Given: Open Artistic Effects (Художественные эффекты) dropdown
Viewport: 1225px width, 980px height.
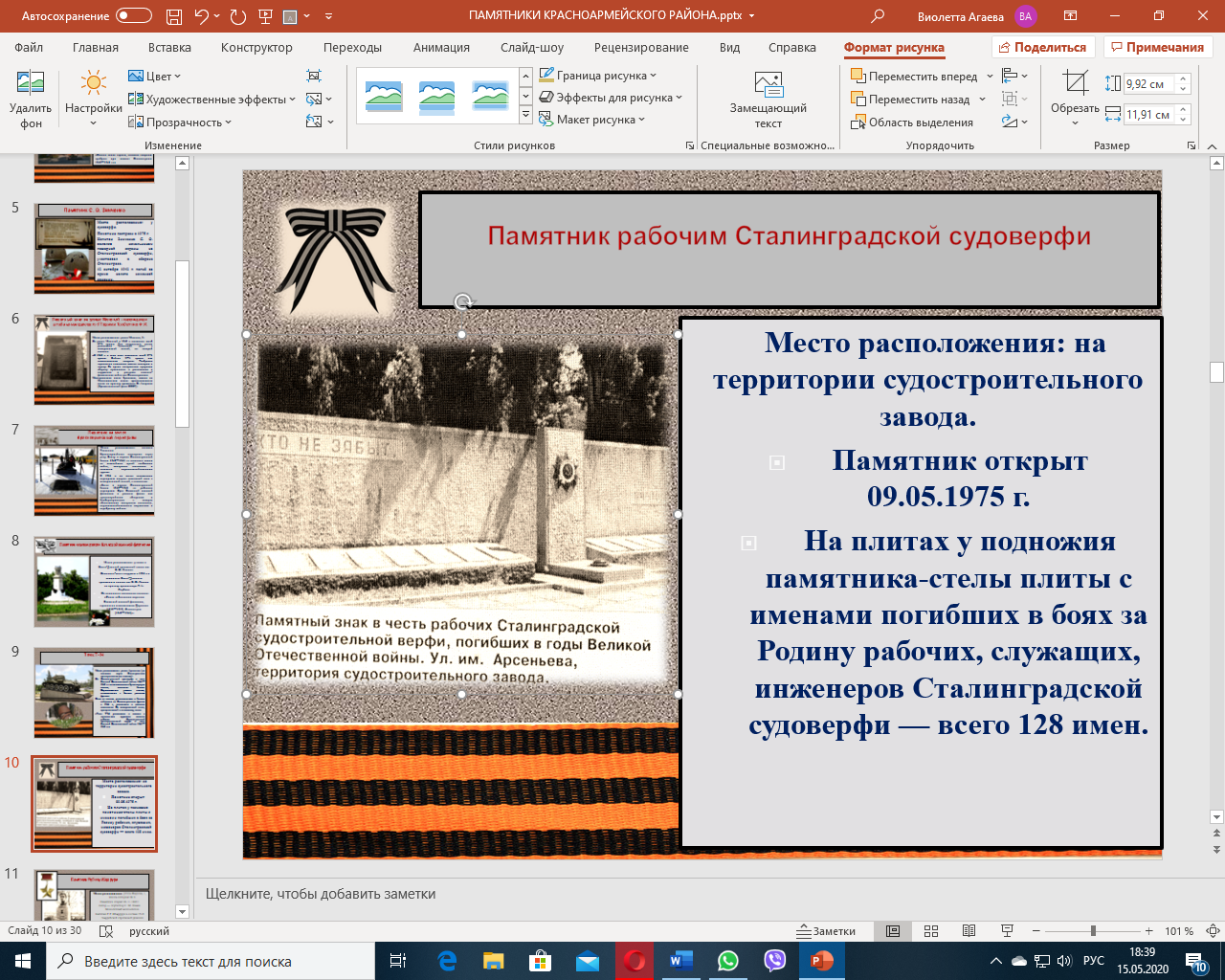Looking at the screenshot, I should coord(212,100).
